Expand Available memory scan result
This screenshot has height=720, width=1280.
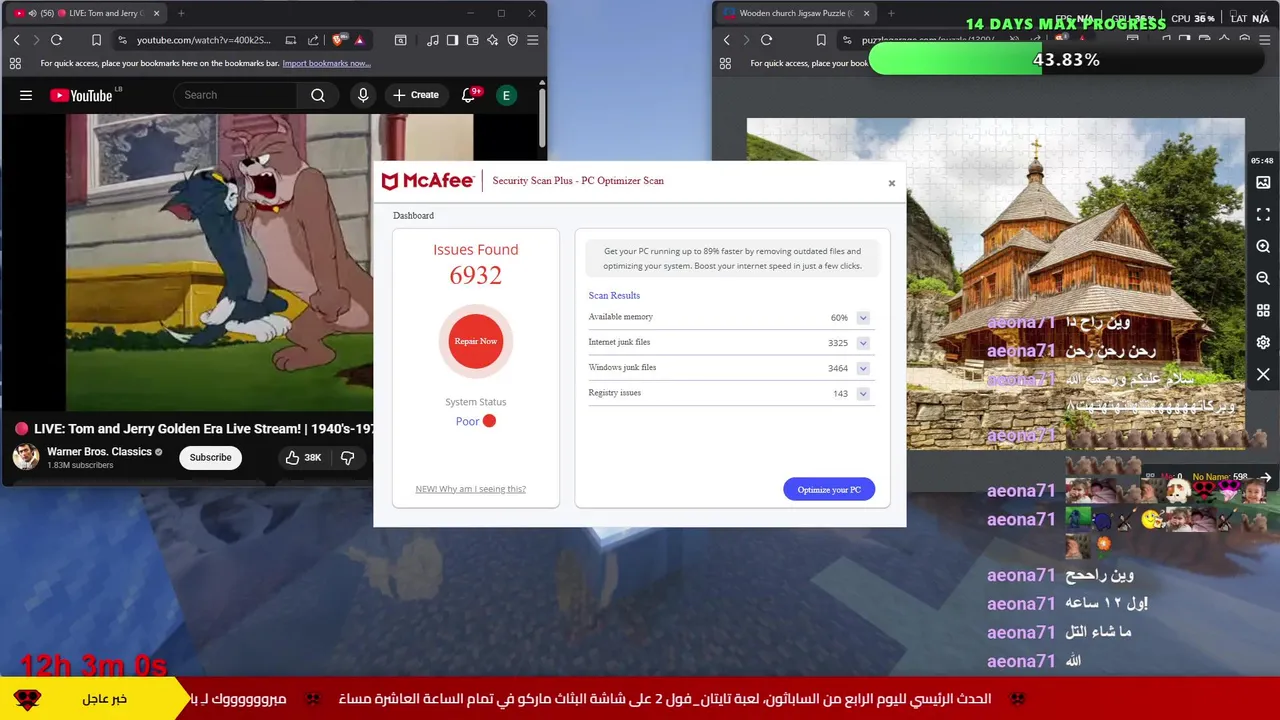coord(863,318)
